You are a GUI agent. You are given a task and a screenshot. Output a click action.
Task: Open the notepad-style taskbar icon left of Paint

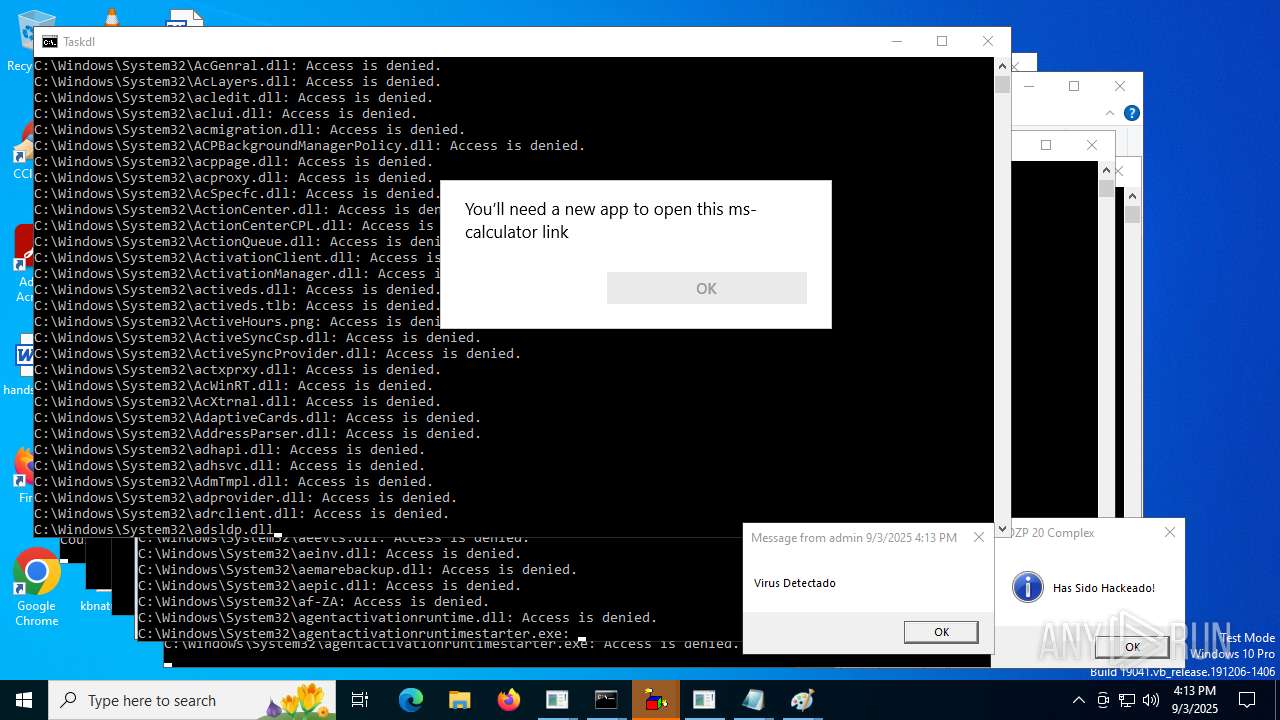753,700
